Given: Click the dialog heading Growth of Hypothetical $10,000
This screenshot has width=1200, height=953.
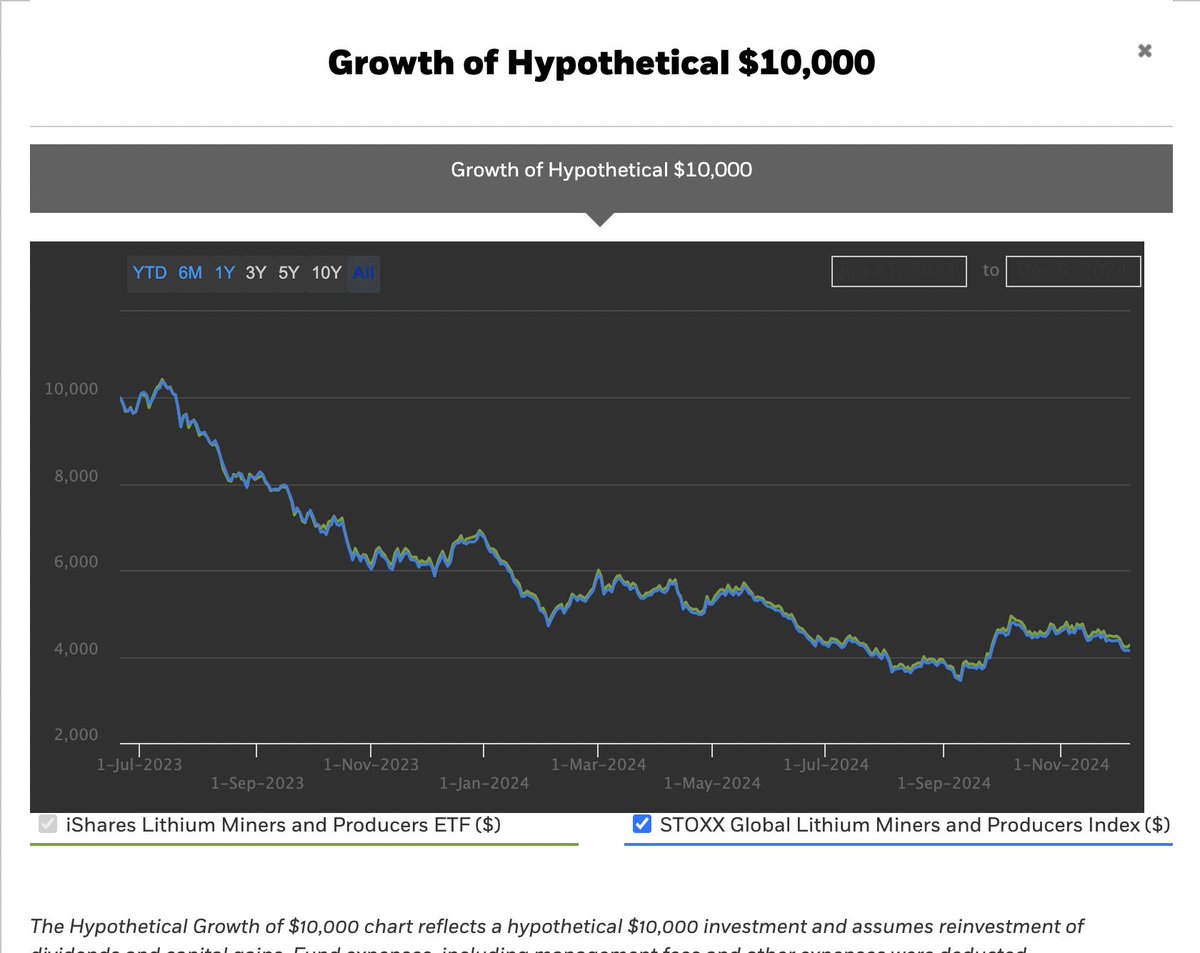Looking at the screenshot, I should coord(601,63).
